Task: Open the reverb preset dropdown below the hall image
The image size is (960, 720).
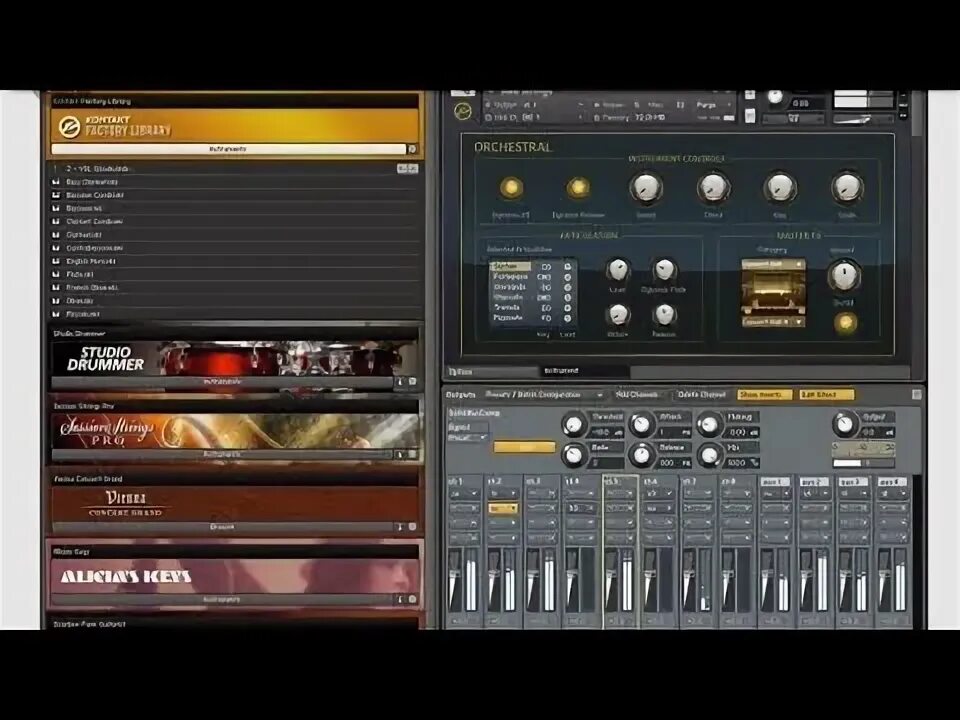Action: point(773,321)
